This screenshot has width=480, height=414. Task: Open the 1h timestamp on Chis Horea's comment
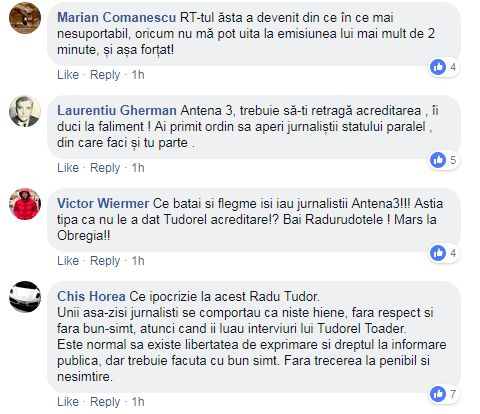[x=138, y=402]
